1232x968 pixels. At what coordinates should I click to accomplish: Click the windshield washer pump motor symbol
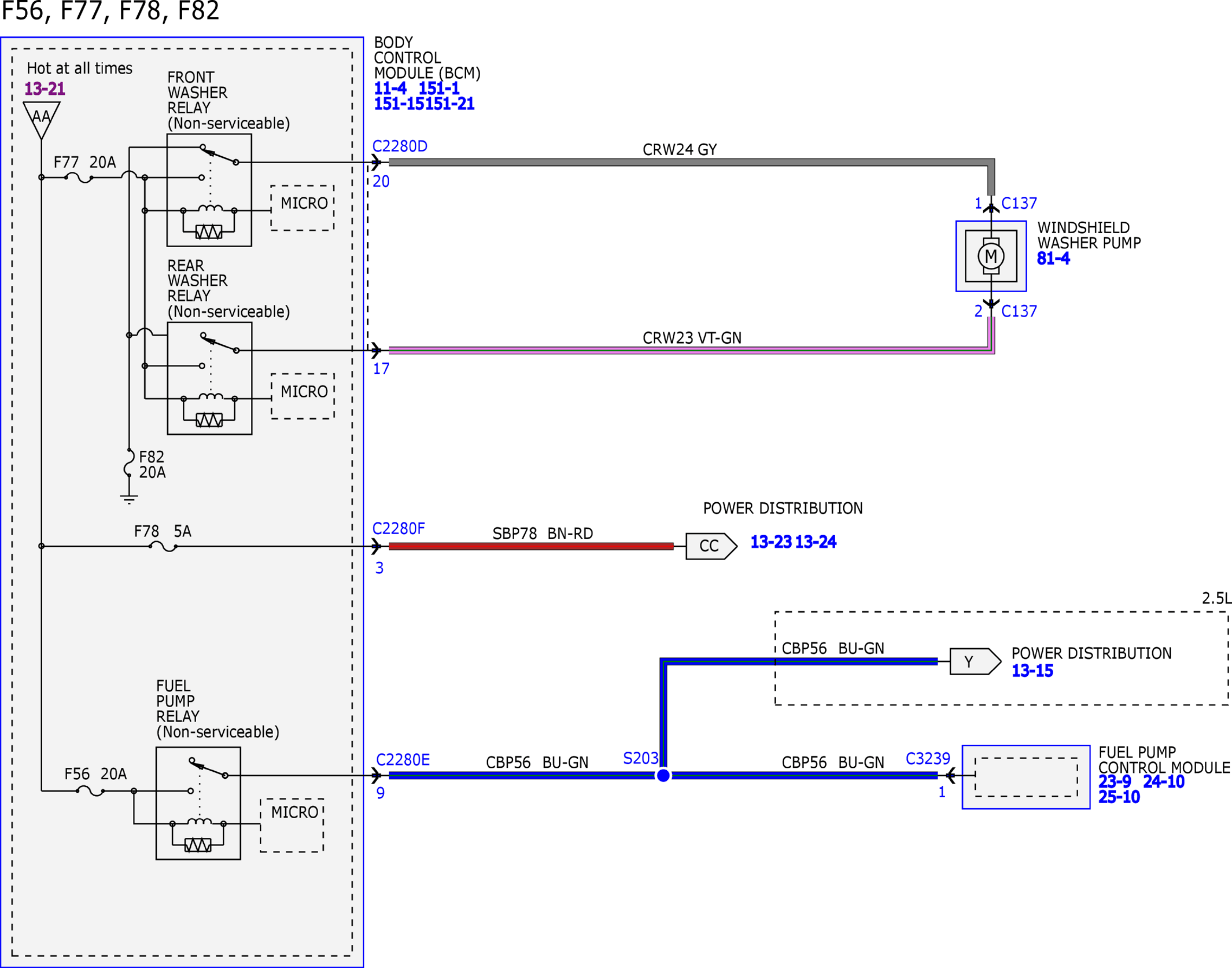pyautogui.click(x=991, y=256)
